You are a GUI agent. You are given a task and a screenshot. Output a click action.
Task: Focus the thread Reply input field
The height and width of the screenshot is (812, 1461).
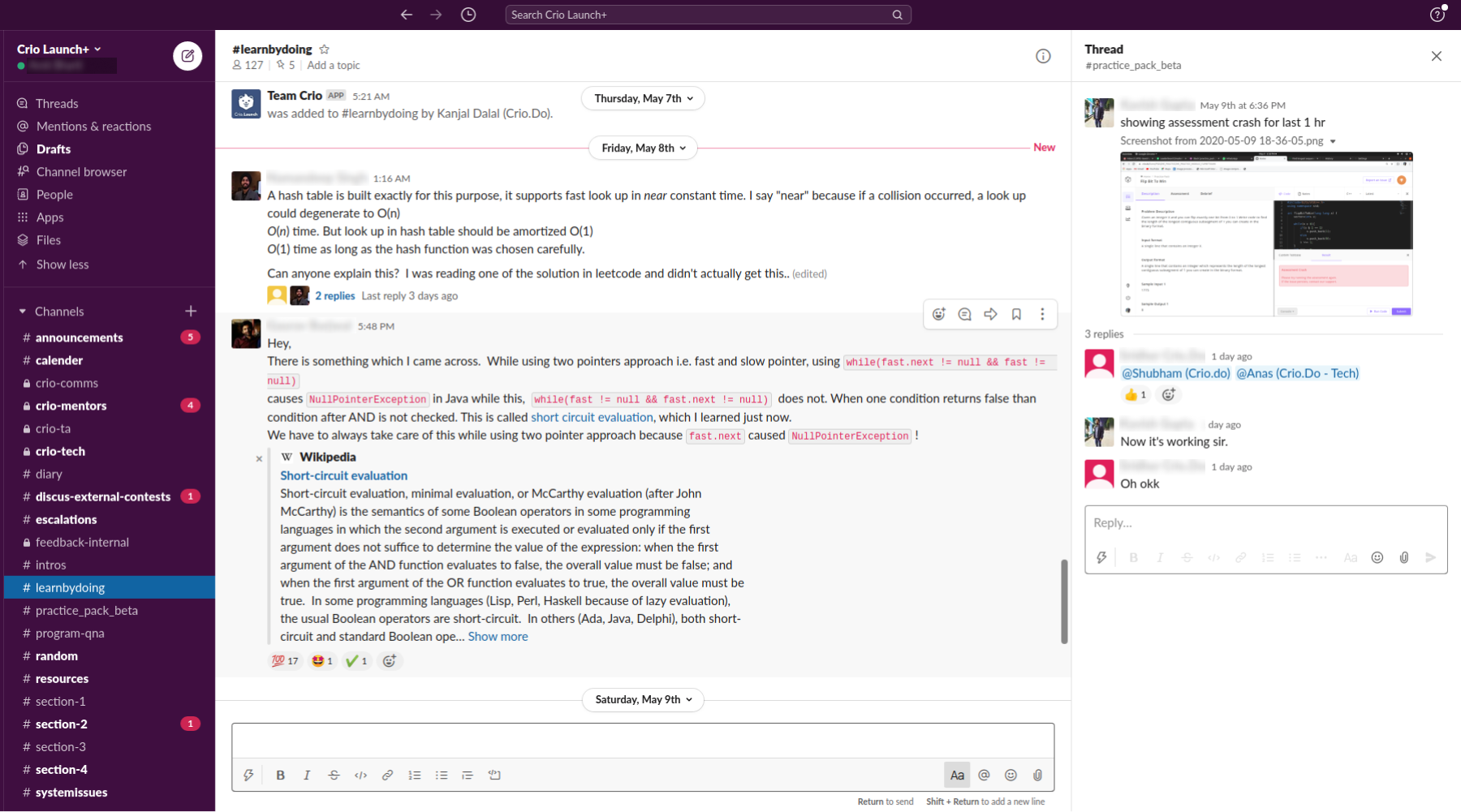(1265, 523)
